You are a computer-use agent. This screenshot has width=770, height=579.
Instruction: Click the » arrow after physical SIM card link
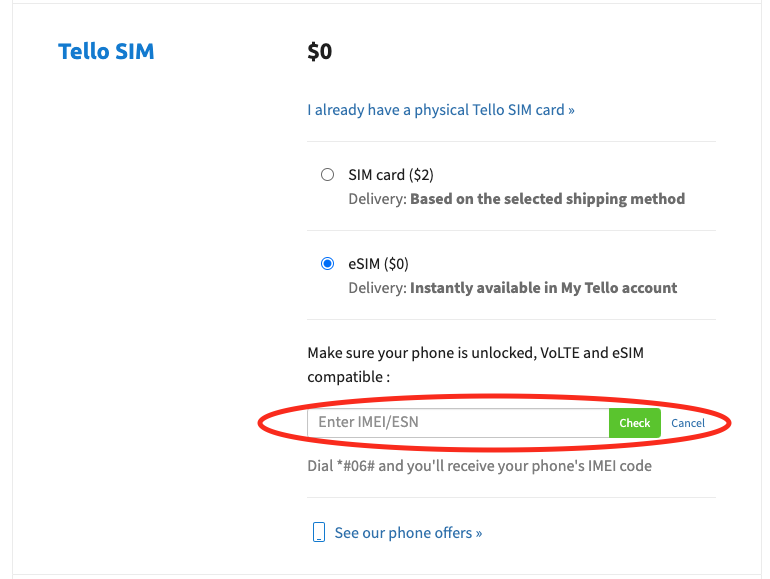[571, 111]
